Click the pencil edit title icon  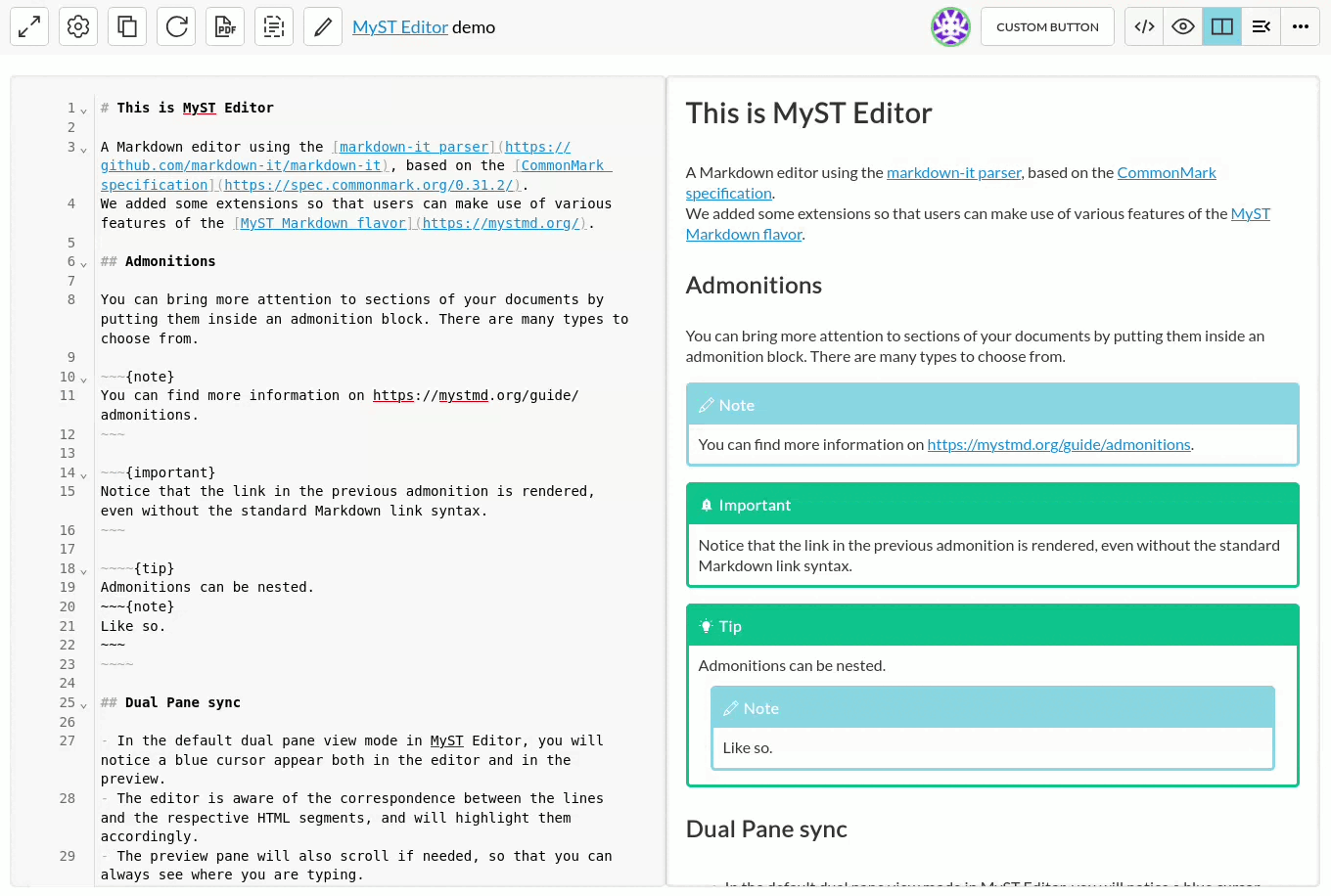323,26
